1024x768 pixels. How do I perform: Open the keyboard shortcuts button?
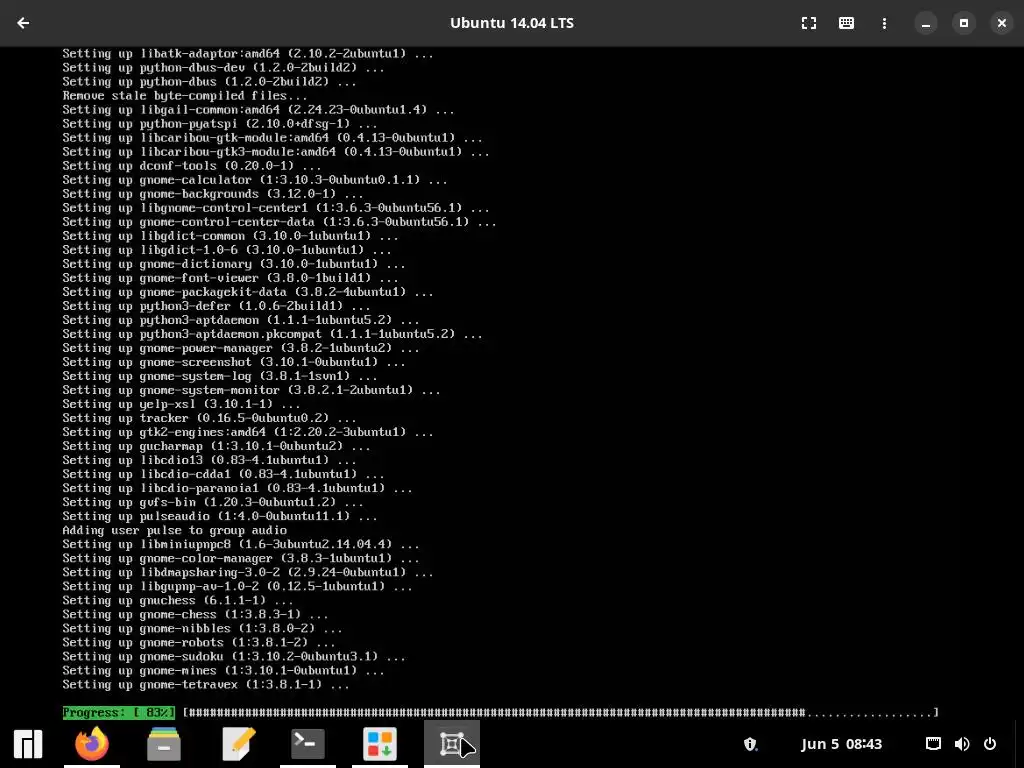[x=846, y=23]
